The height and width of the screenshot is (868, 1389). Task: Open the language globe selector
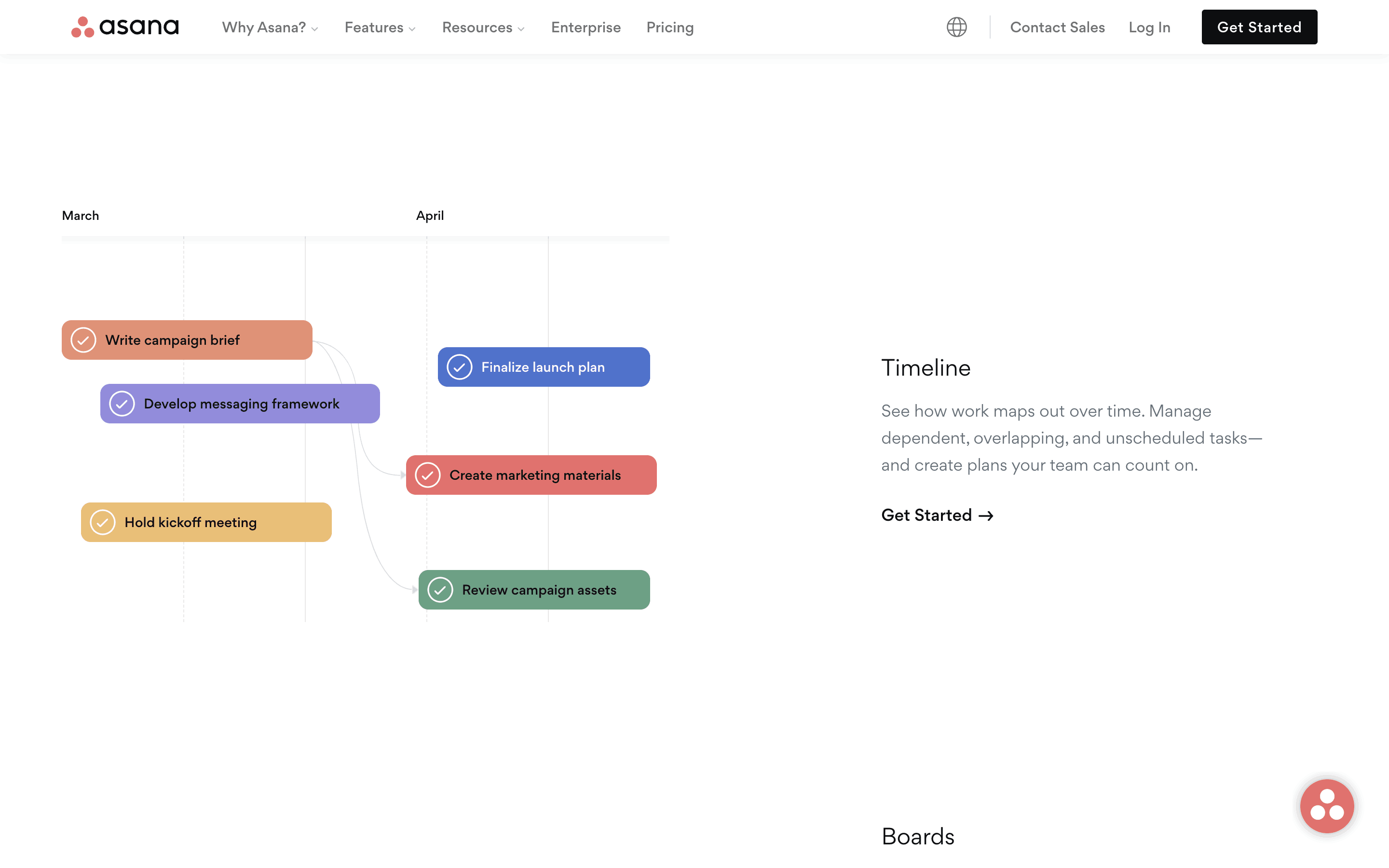pyautogui.click(x=956, y=27)
